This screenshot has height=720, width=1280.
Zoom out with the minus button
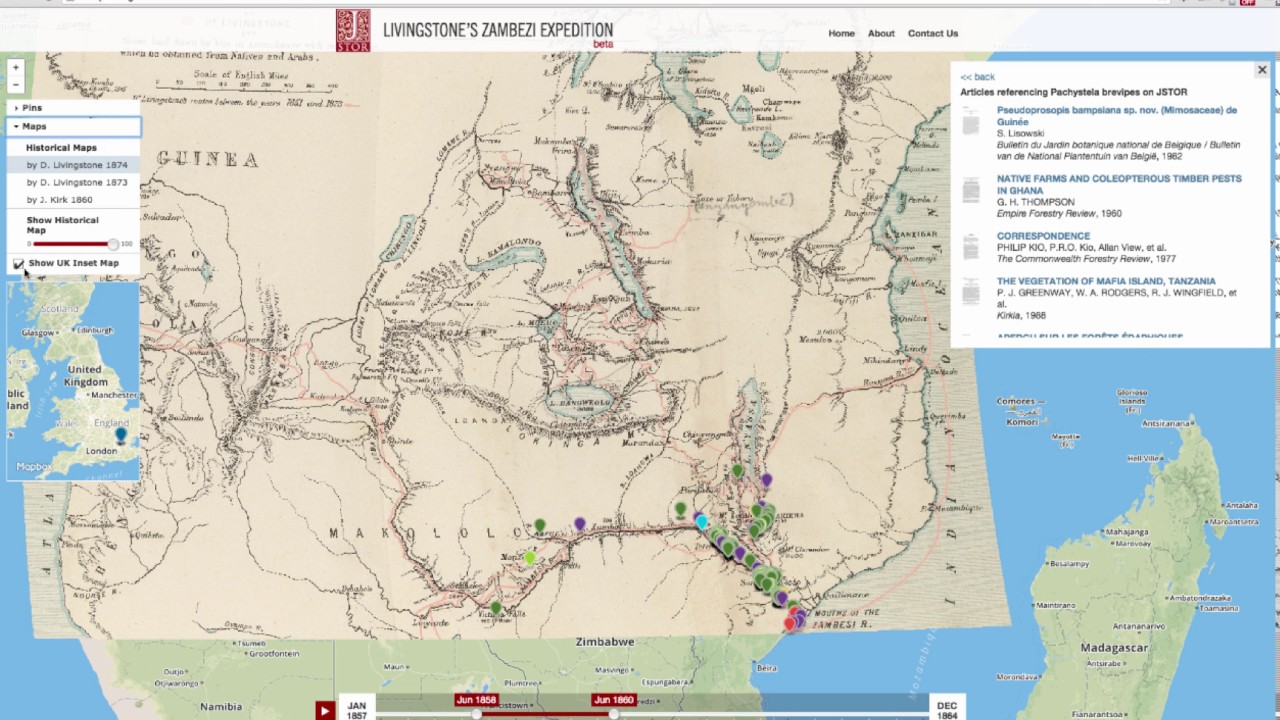[x=15, y=84]
